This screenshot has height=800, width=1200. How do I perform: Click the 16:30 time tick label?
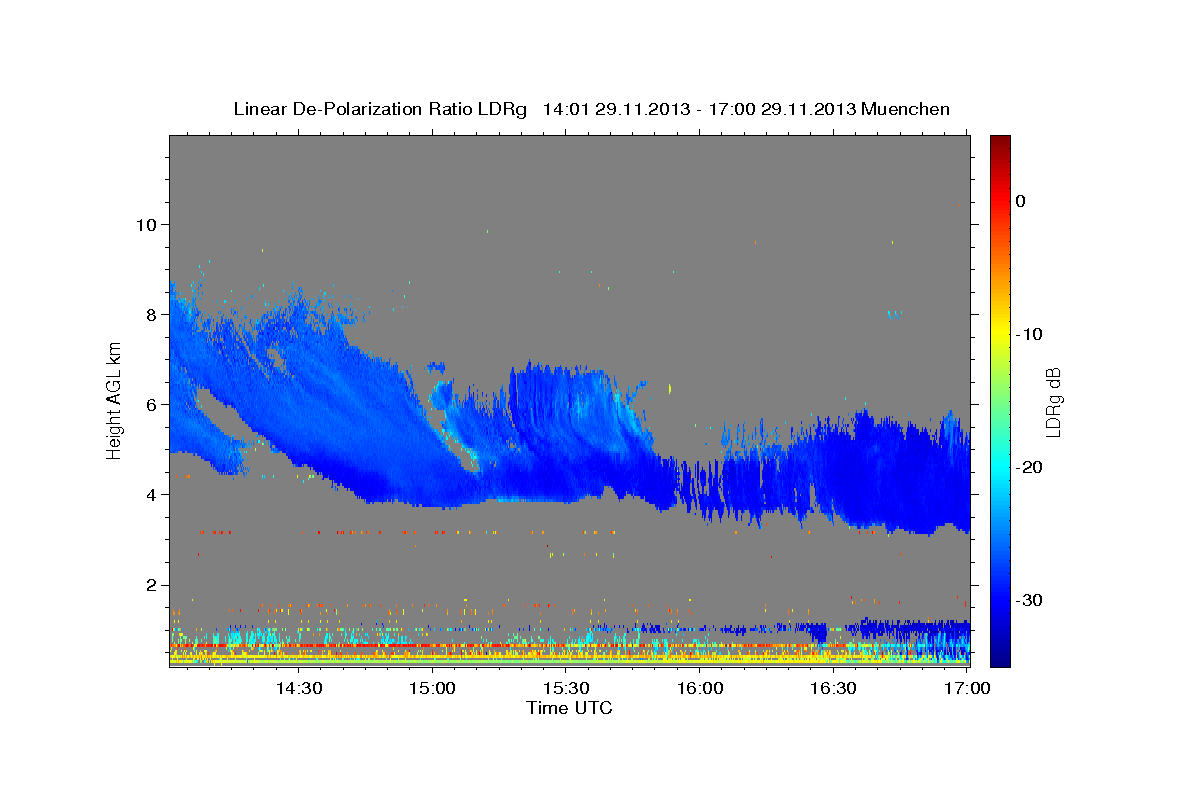(834, 689)
